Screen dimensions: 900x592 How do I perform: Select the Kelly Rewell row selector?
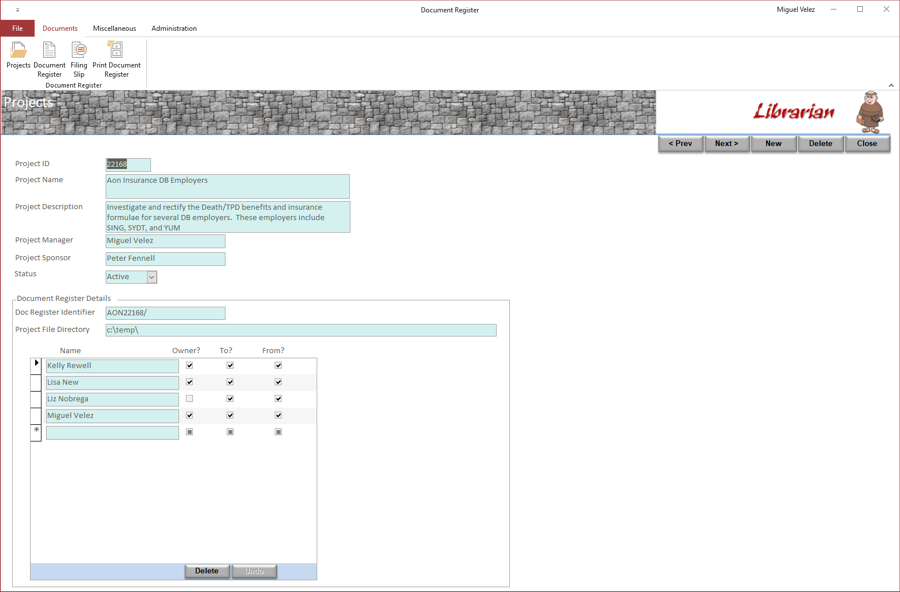pyautogui.click(x=36, y=365)
